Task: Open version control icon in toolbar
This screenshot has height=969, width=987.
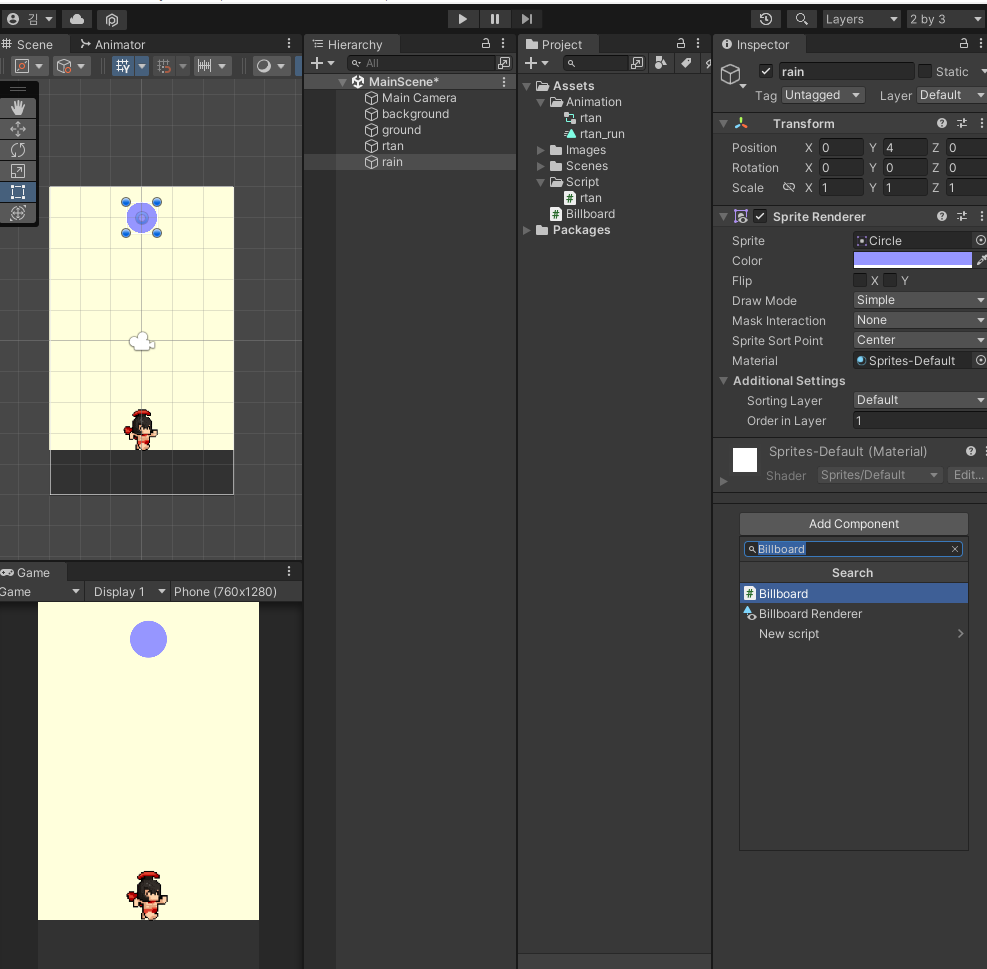Action: [x=112, y=20]
